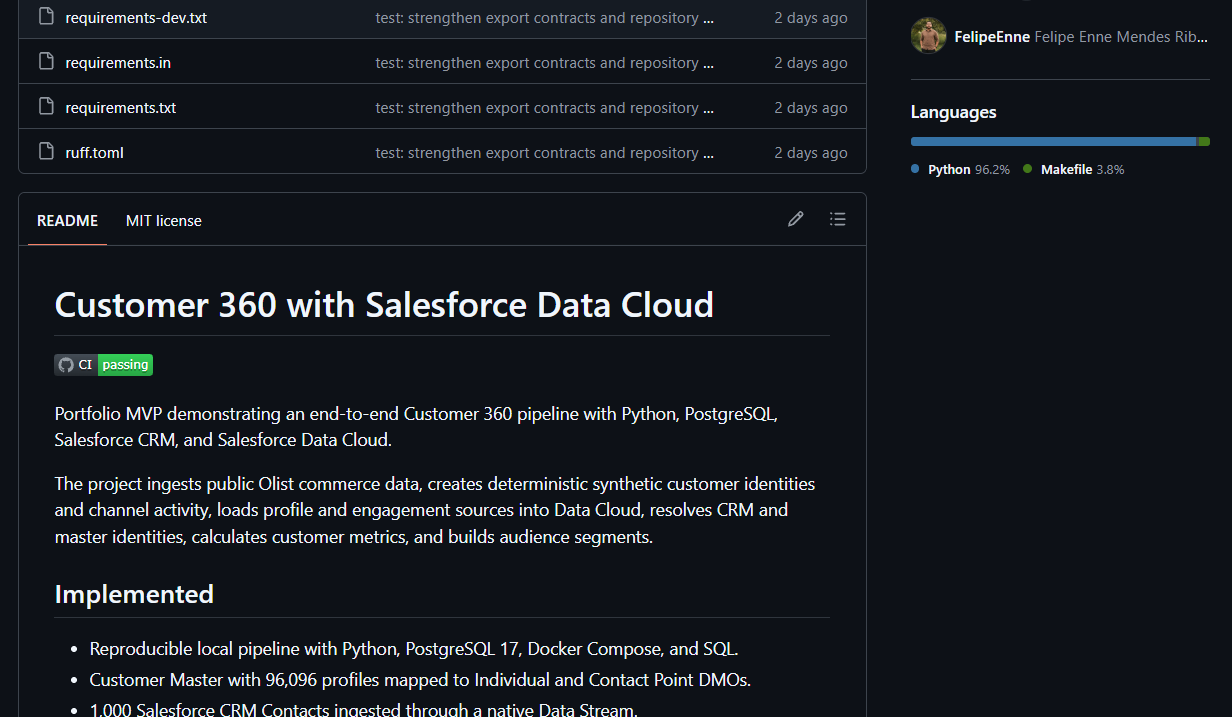Click '2 days ago' in requirements.in row

tap(811, 62)
